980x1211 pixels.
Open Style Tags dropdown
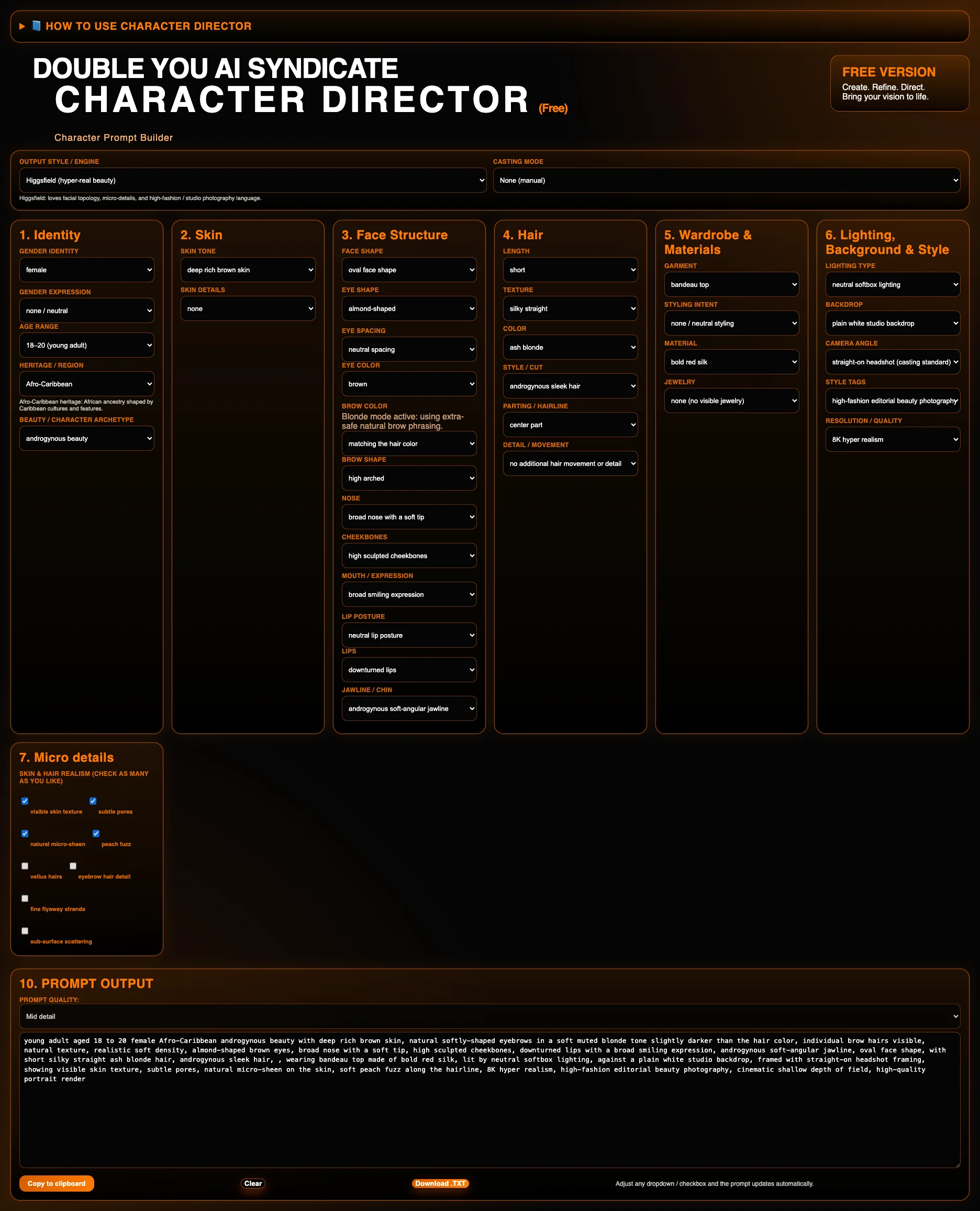click(x=893, y=401)
